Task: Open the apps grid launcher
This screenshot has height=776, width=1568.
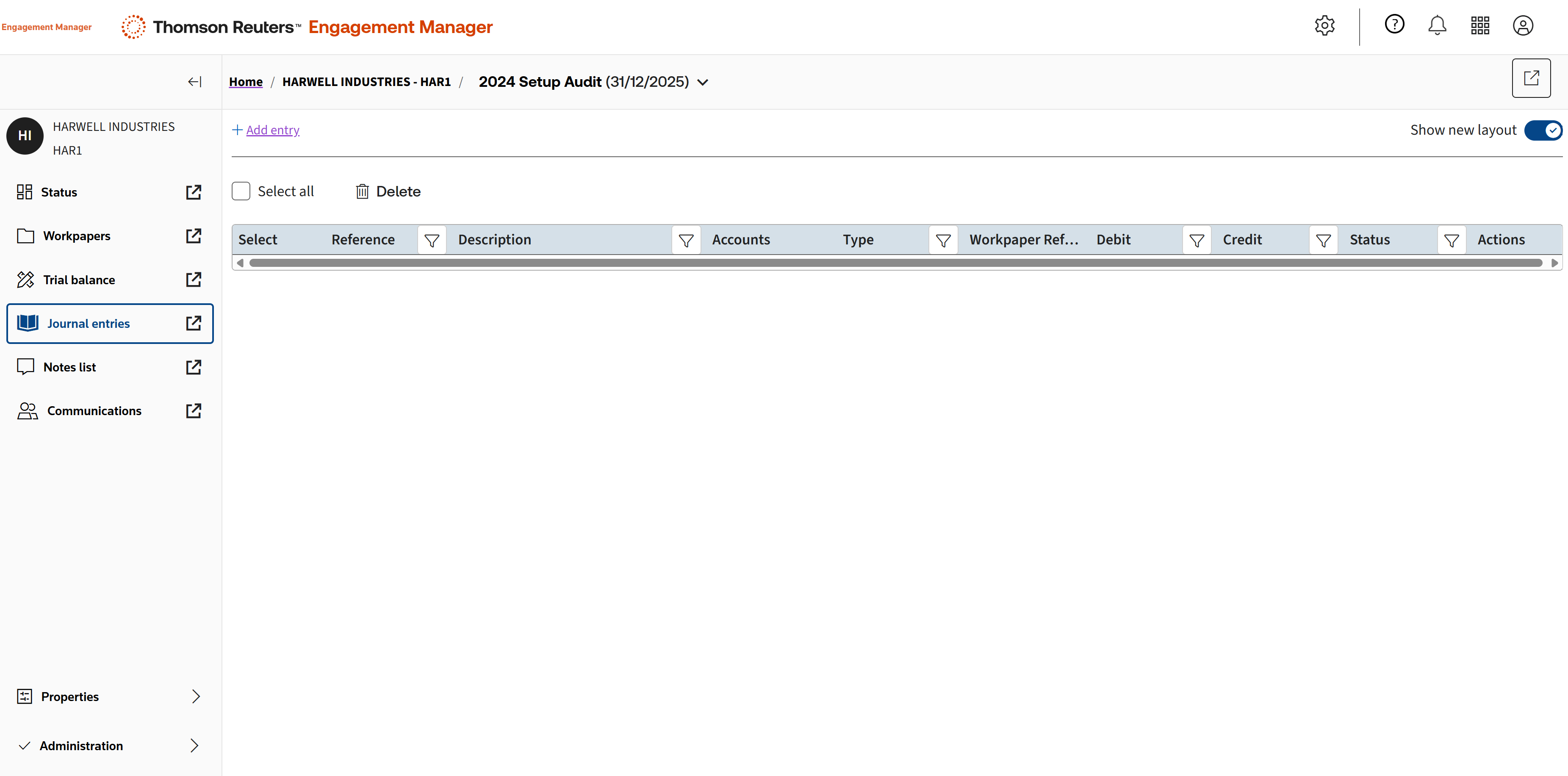Action: click(1480, 25)
